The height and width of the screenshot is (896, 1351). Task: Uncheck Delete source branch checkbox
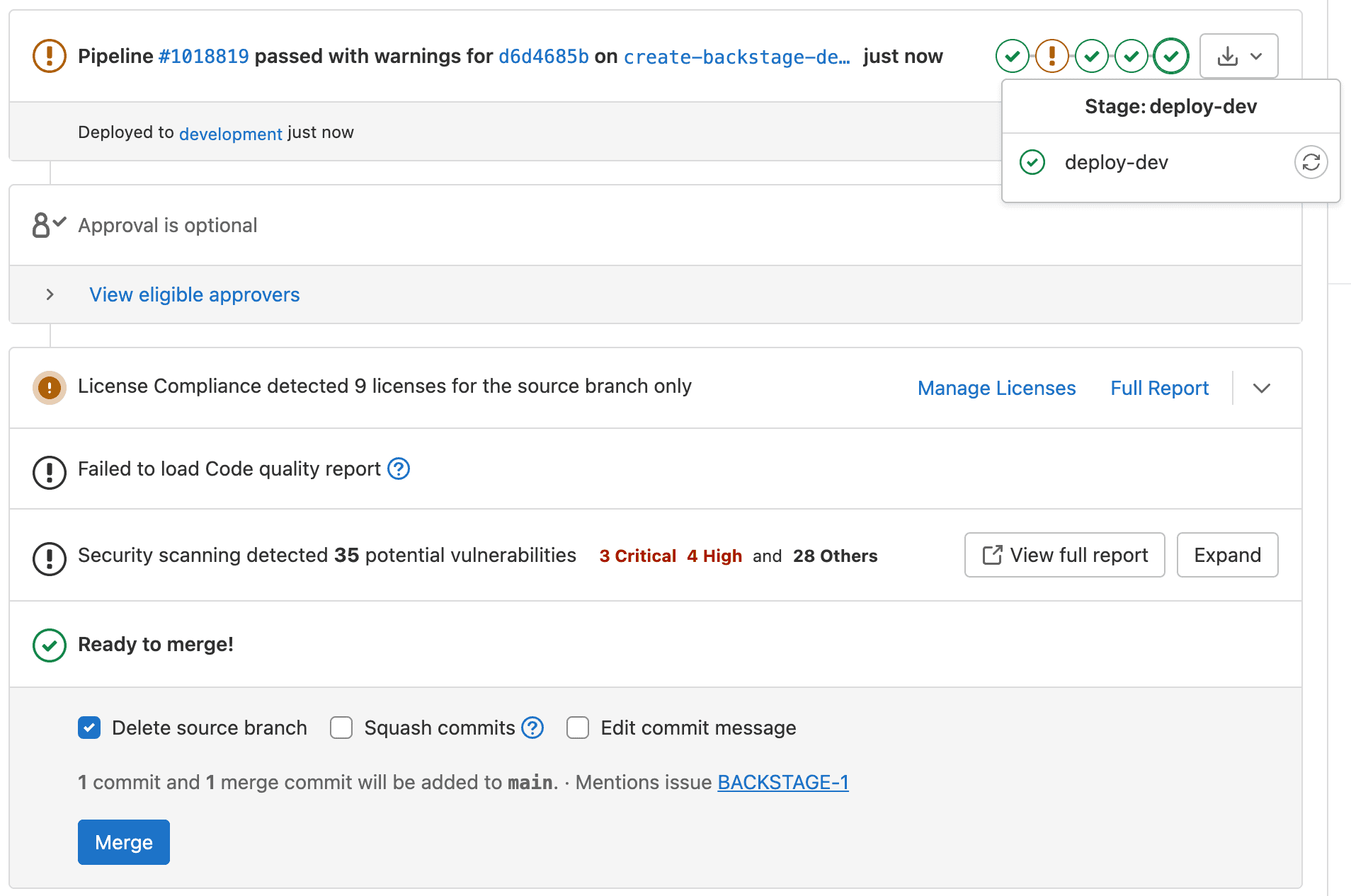tap(89, 728)
